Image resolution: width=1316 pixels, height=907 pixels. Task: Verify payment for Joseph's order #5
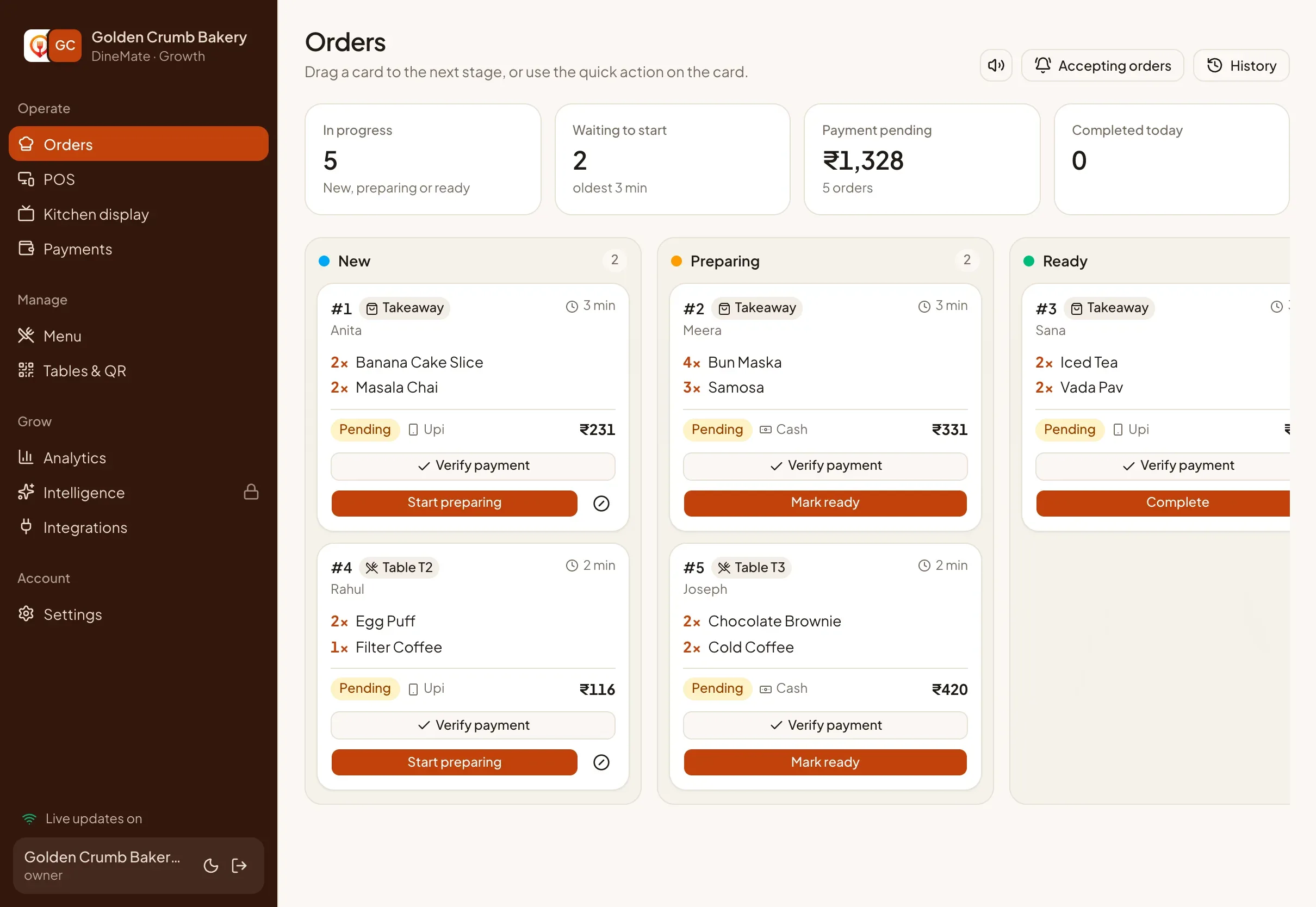825,726
